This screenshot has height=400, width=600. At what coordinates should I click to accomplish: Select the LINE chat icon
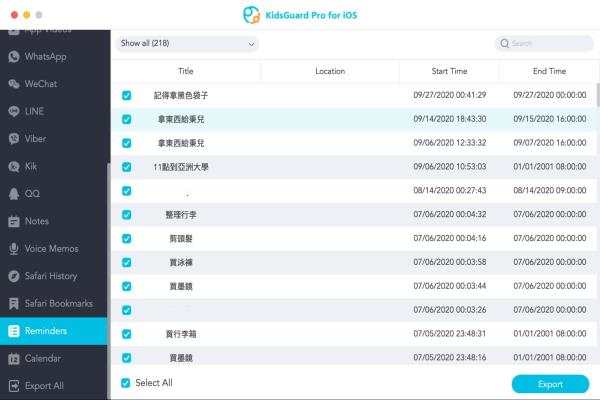tap(14, 111)
